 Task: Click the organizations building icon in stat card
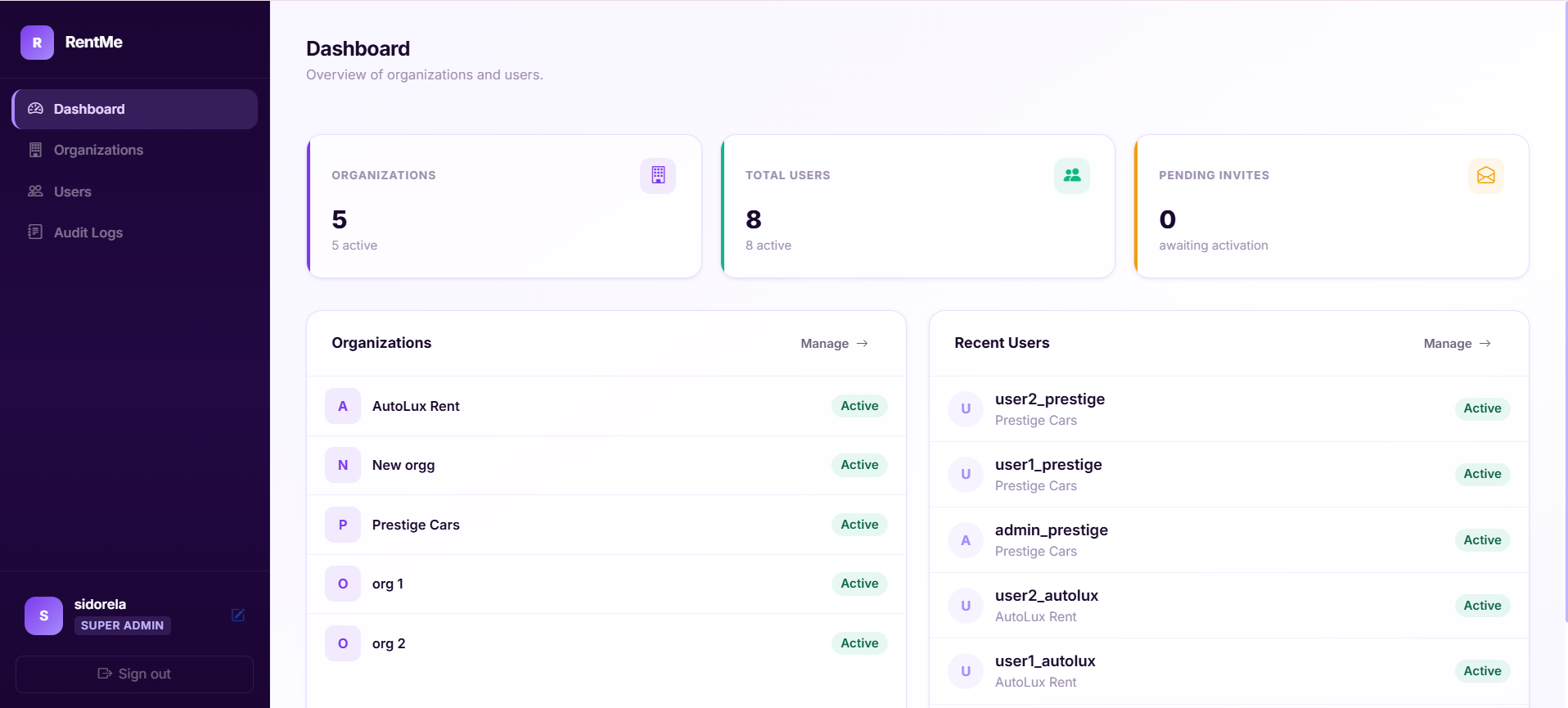point(658,175)
